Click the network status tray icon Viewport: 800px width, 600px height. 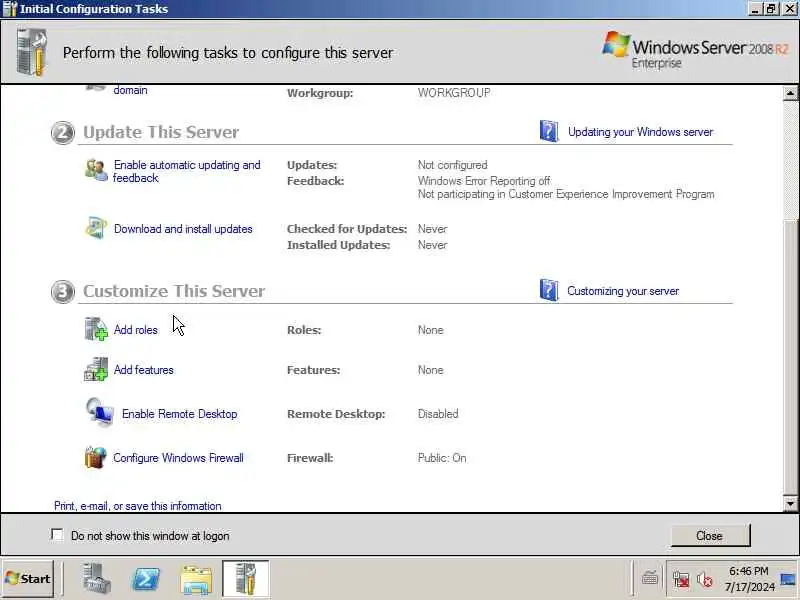[681, 580]
